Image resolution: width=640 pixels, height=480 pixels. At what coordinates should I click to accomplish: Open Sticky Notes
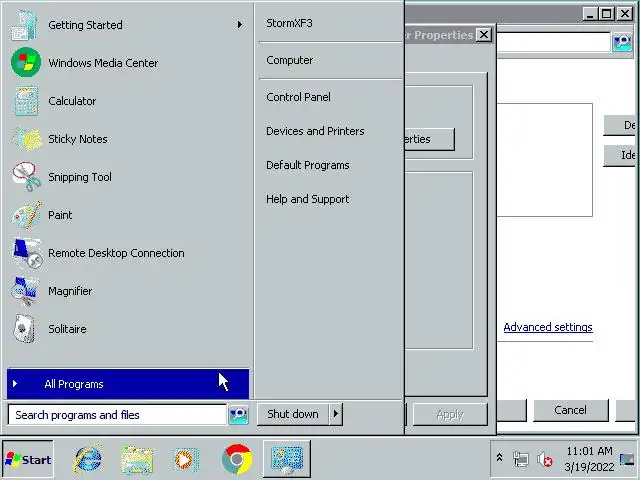click(127, 139)
